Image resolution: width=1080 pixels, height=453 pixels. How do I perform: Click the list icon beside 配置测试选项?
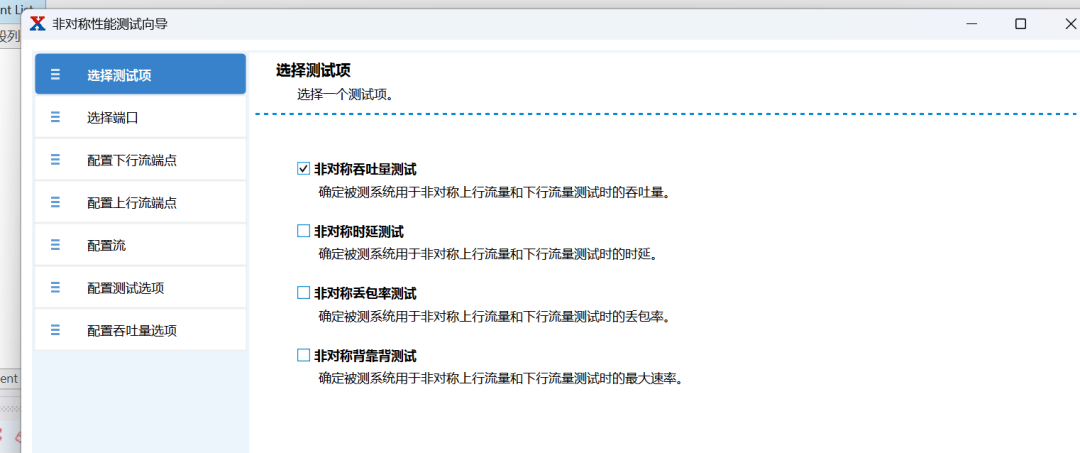[x=55, y=288]
